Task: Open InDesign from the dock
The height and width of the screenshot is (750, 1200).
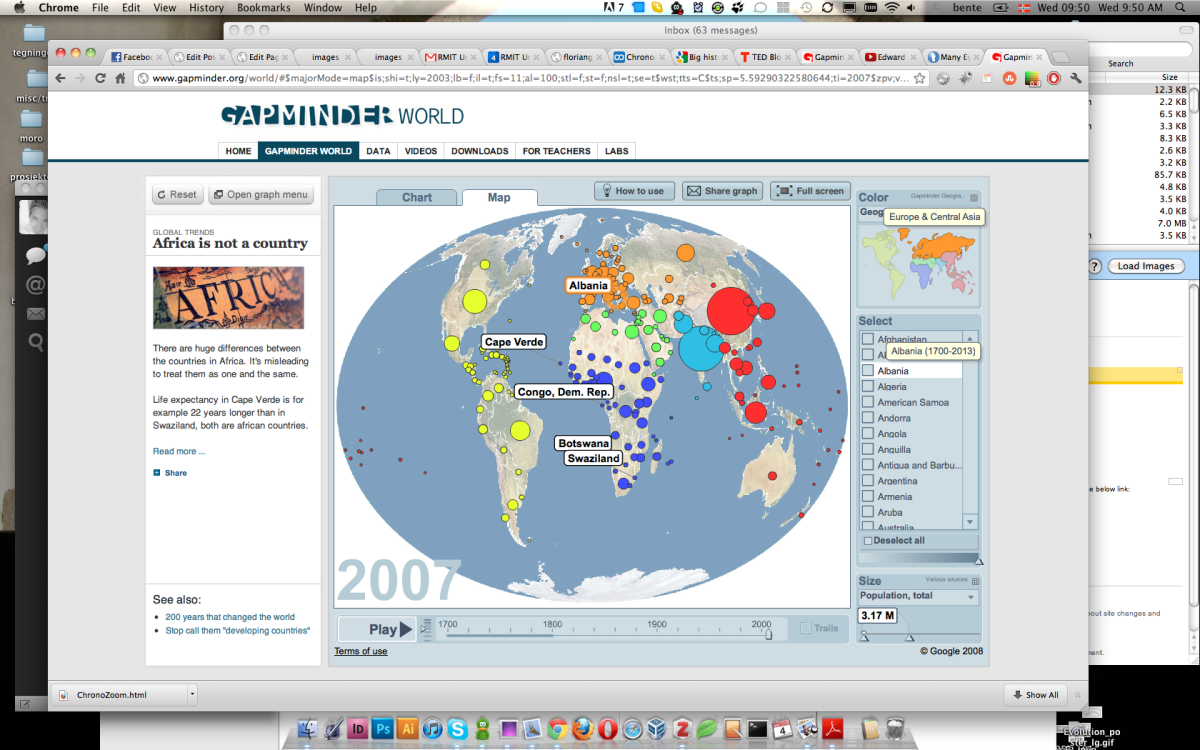Action: [x=359, y=729]
